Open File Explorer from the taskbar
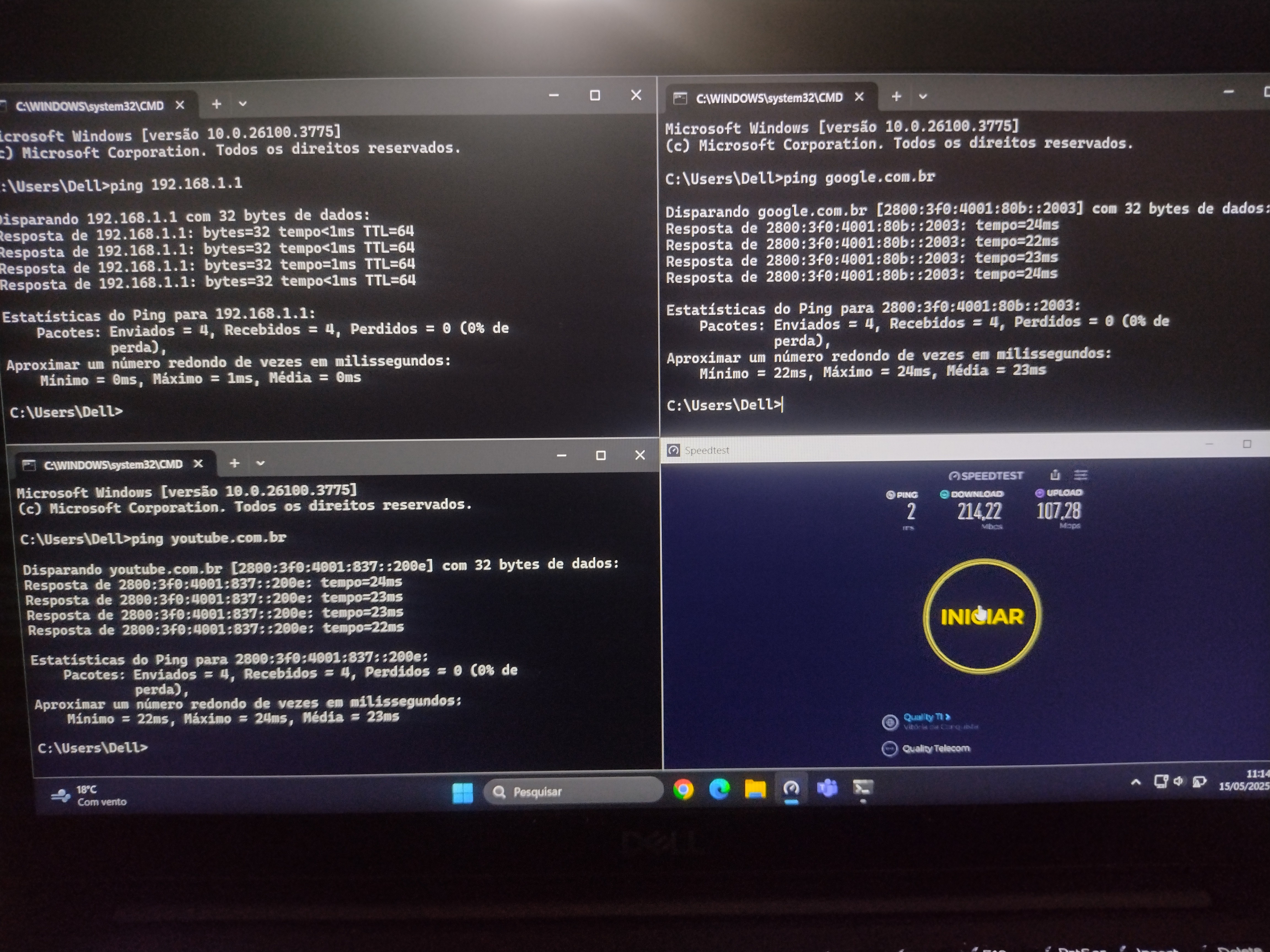 click(755, 789)
